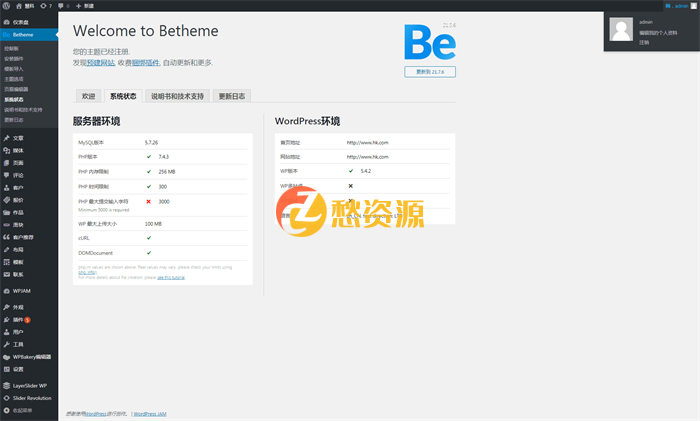This screenshot has width=700, height=421.
Task: Open 控制板 under Betheme submenu
Action: (12, 48)
